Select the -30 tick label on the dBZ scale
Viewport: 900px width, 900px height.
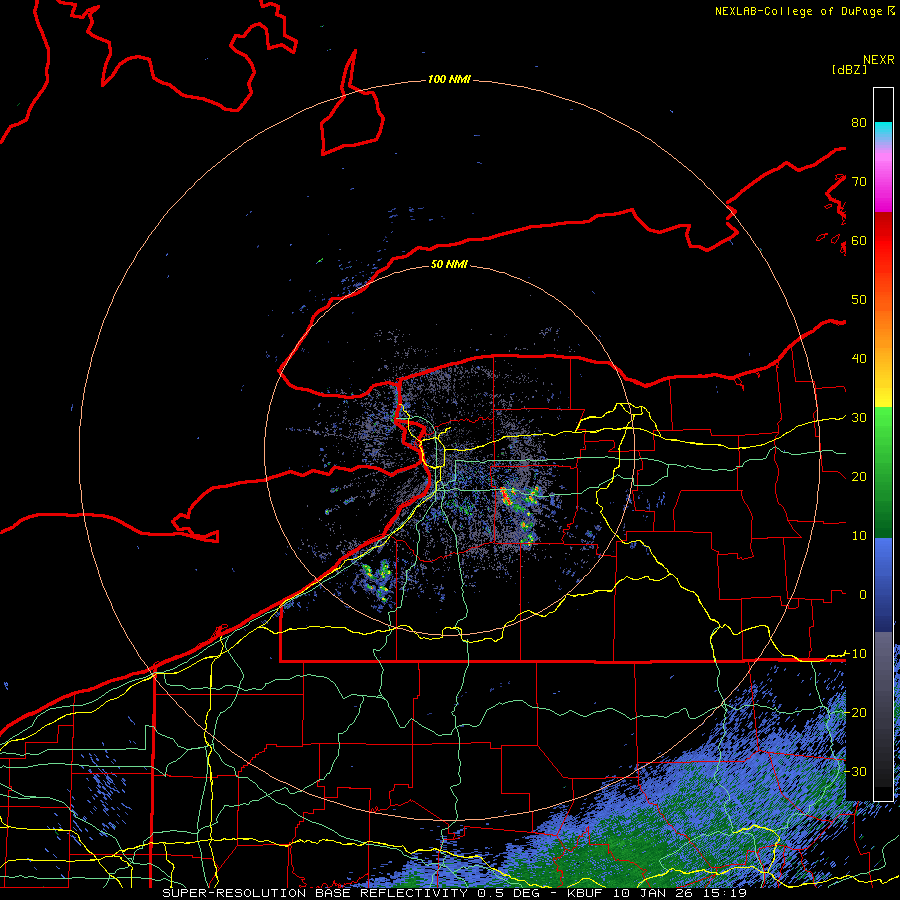click(855, 771)
